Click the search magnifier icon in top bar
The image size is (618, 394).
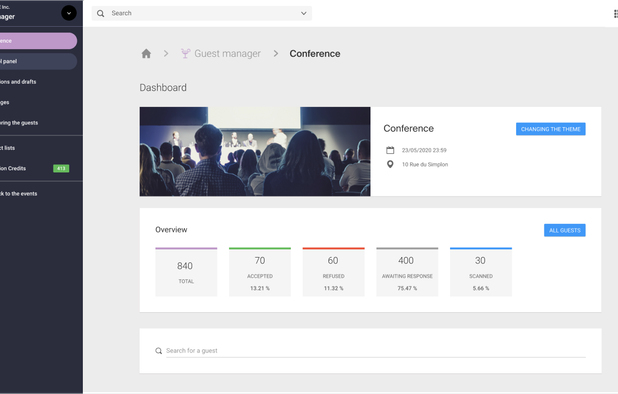click(x=101, y=13)
